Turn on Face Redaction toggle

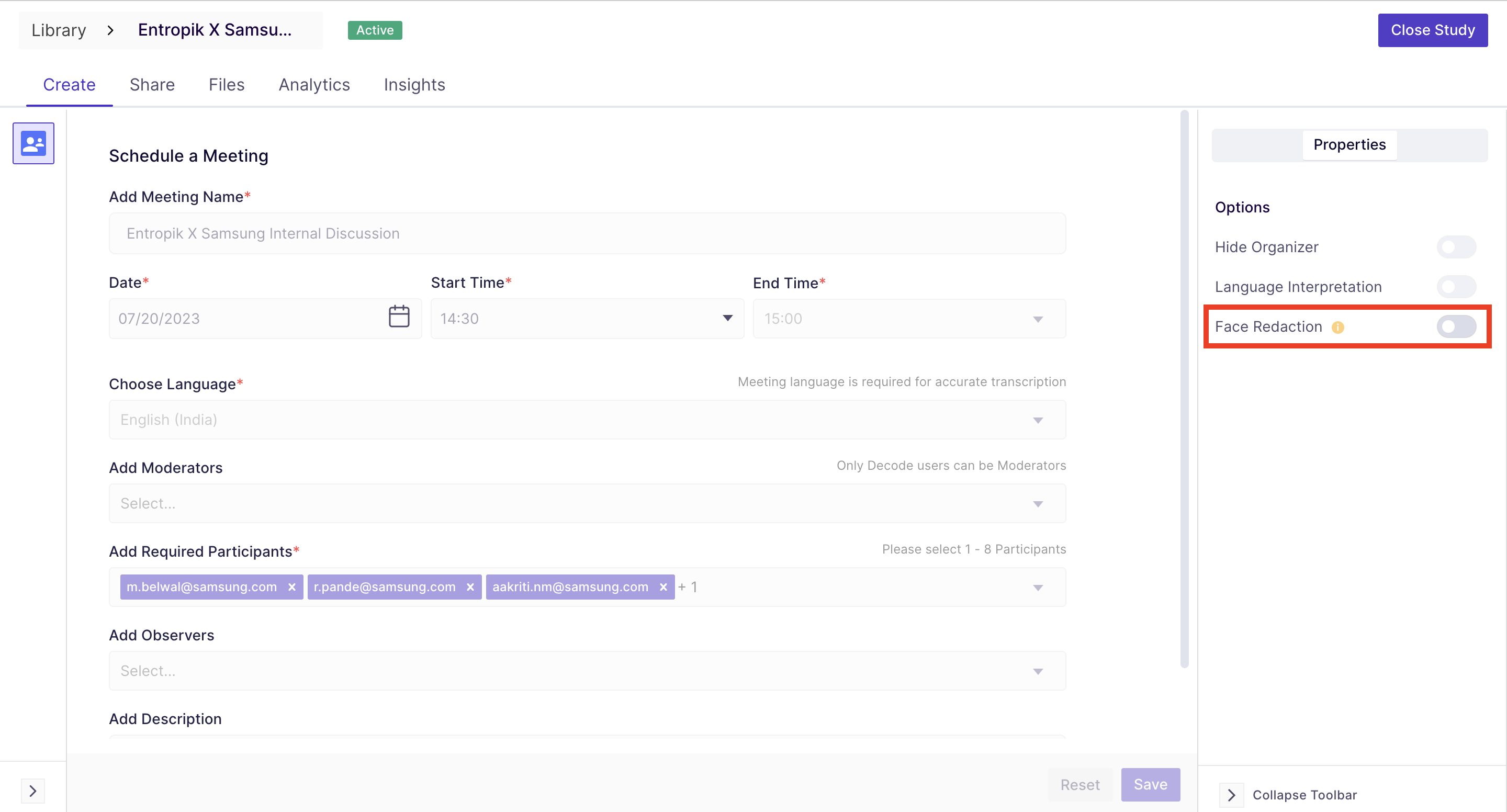[1456, 327]
